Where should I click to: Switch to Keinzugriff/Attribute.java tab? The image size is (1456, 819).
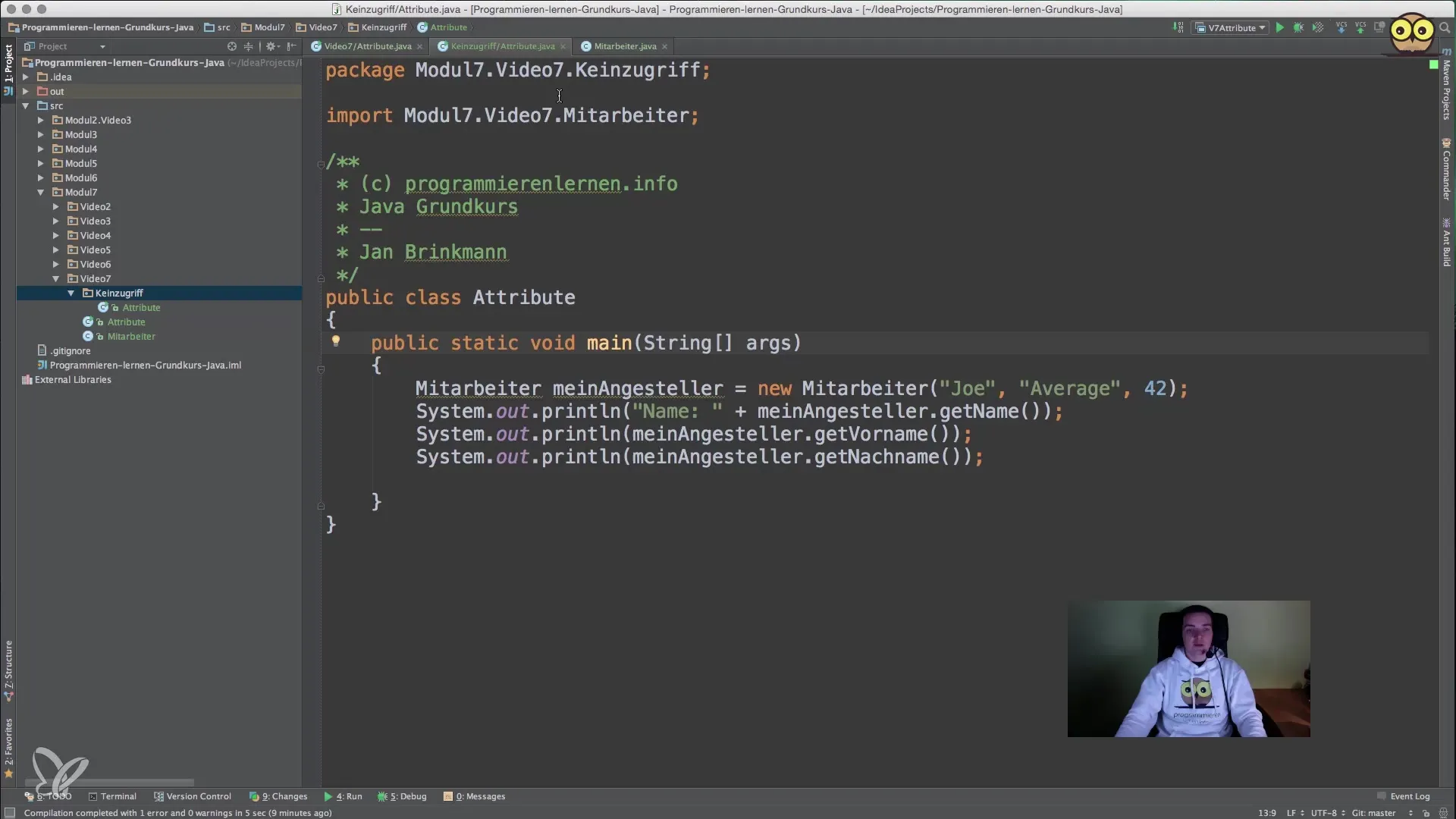click(502, 46)
